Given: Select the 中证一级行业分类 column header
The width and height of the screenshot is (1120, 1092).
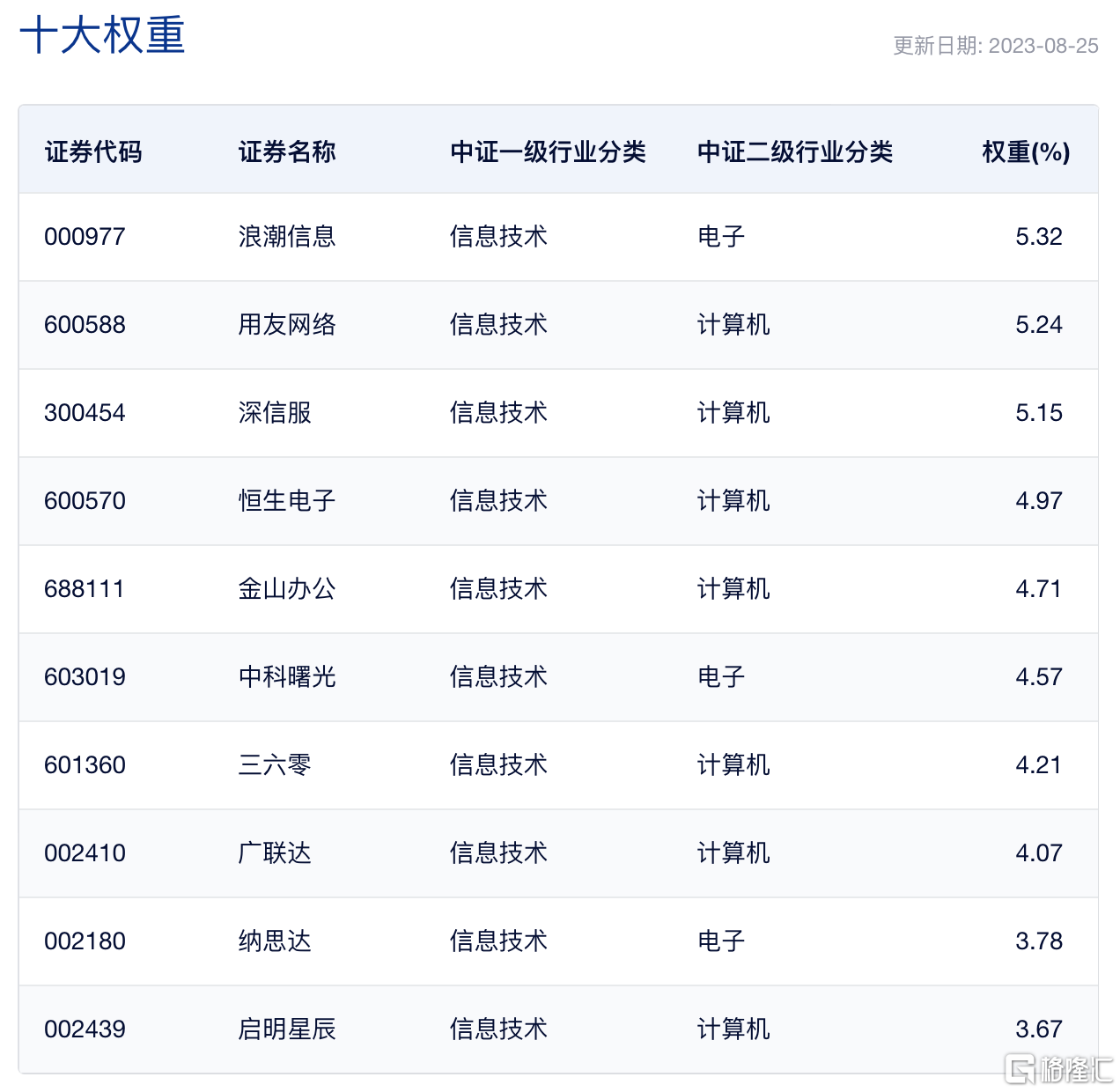Looking at the screenshot, I should (548, 151).
